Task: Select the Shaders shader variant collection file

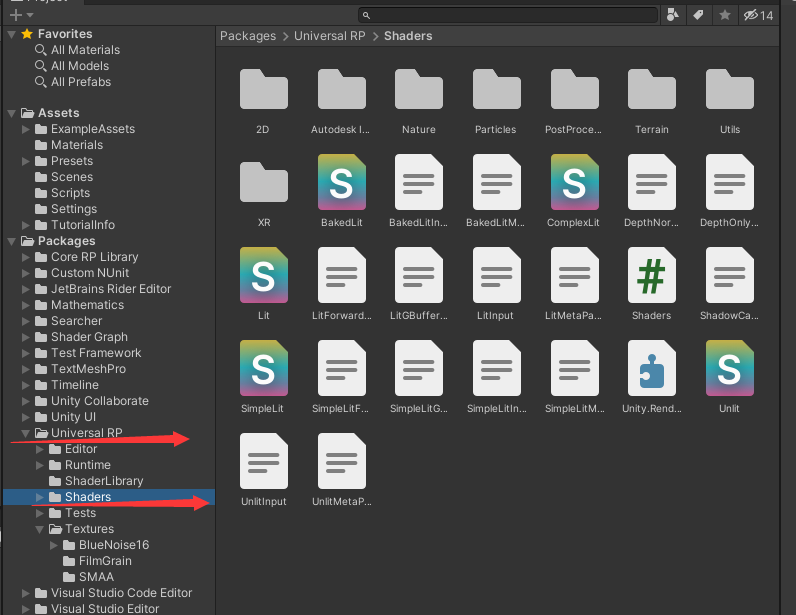Action: pos(652,275)
